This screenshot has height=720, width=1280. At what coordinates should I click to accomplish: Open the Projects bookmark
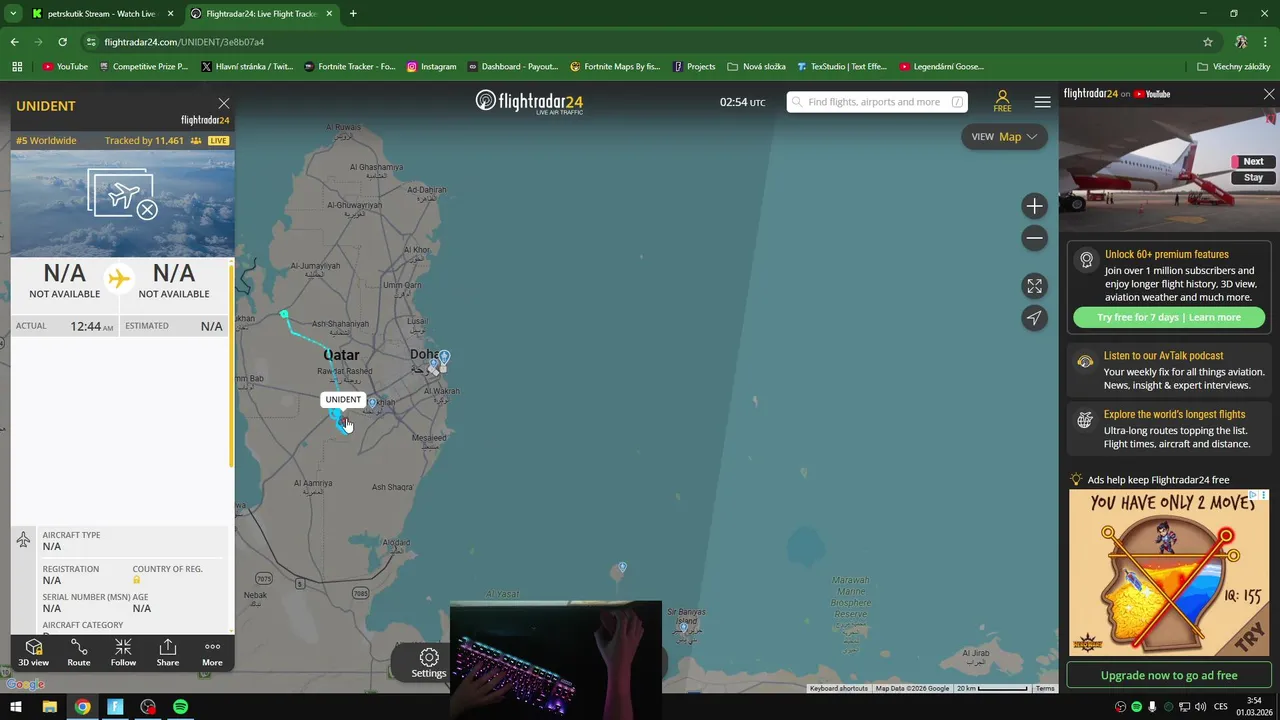(694, 67)
